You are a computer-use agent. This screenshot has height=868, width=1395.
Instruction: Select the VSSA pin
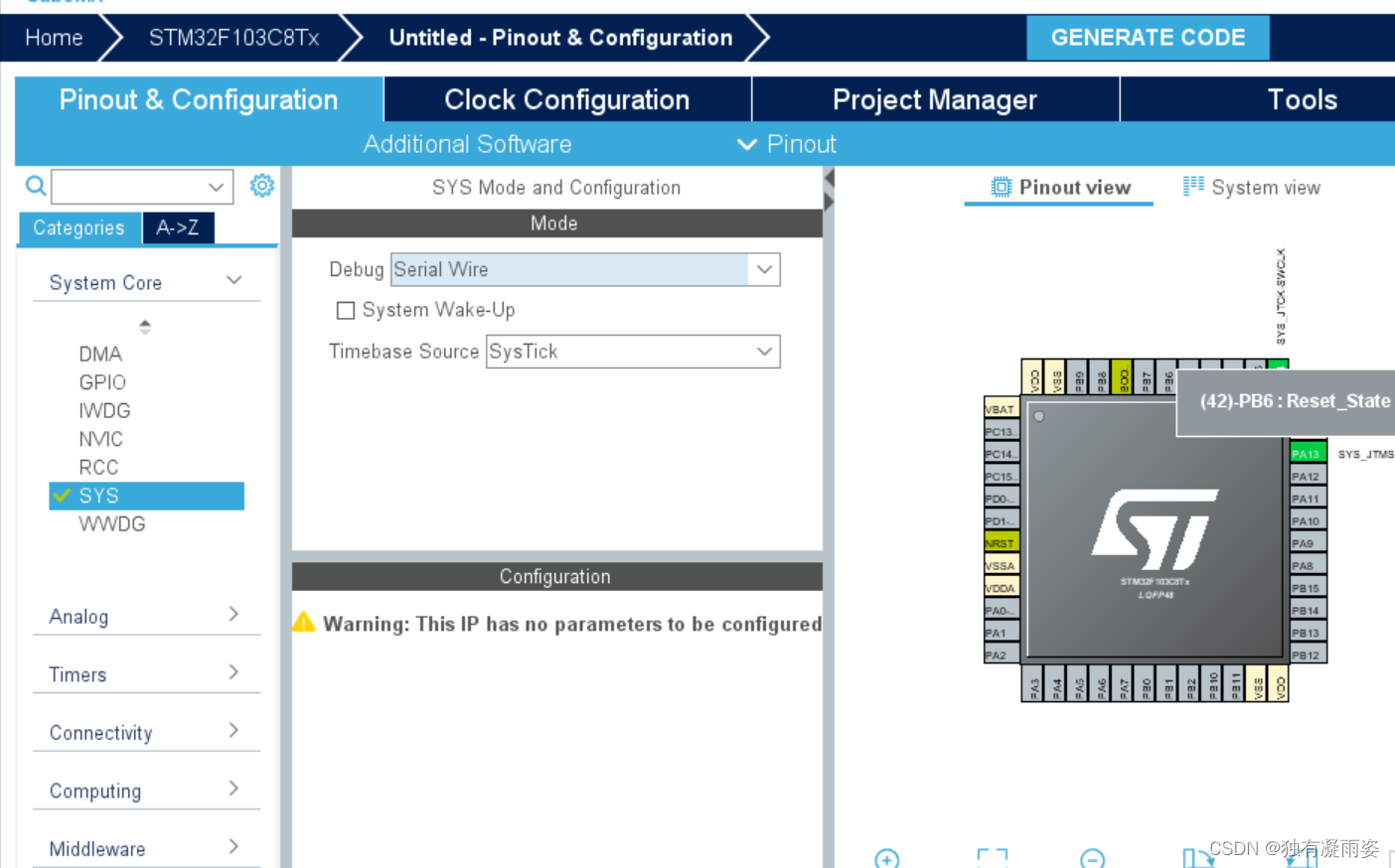[x=1002, y=566]
